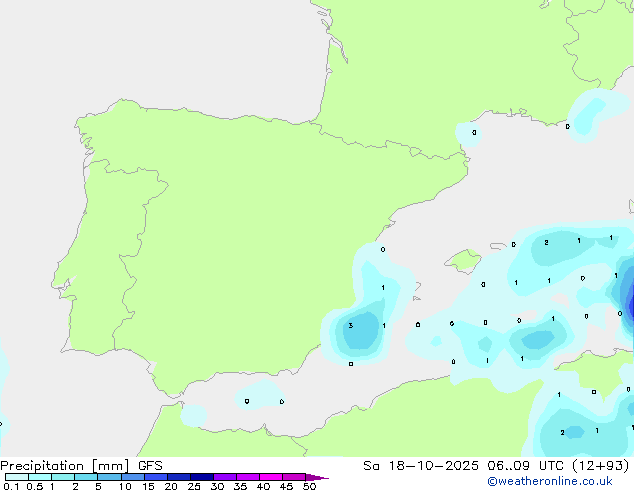
Task: Click the "0.1" legend scale label
Action: [x=11, y=486]
